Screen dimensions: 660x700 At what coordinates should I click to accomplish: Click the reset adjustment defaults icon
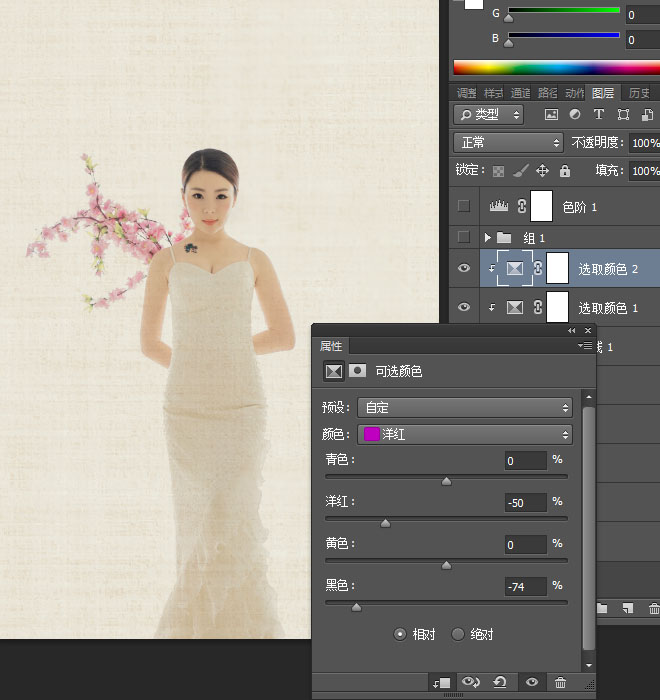pos(500,682)
